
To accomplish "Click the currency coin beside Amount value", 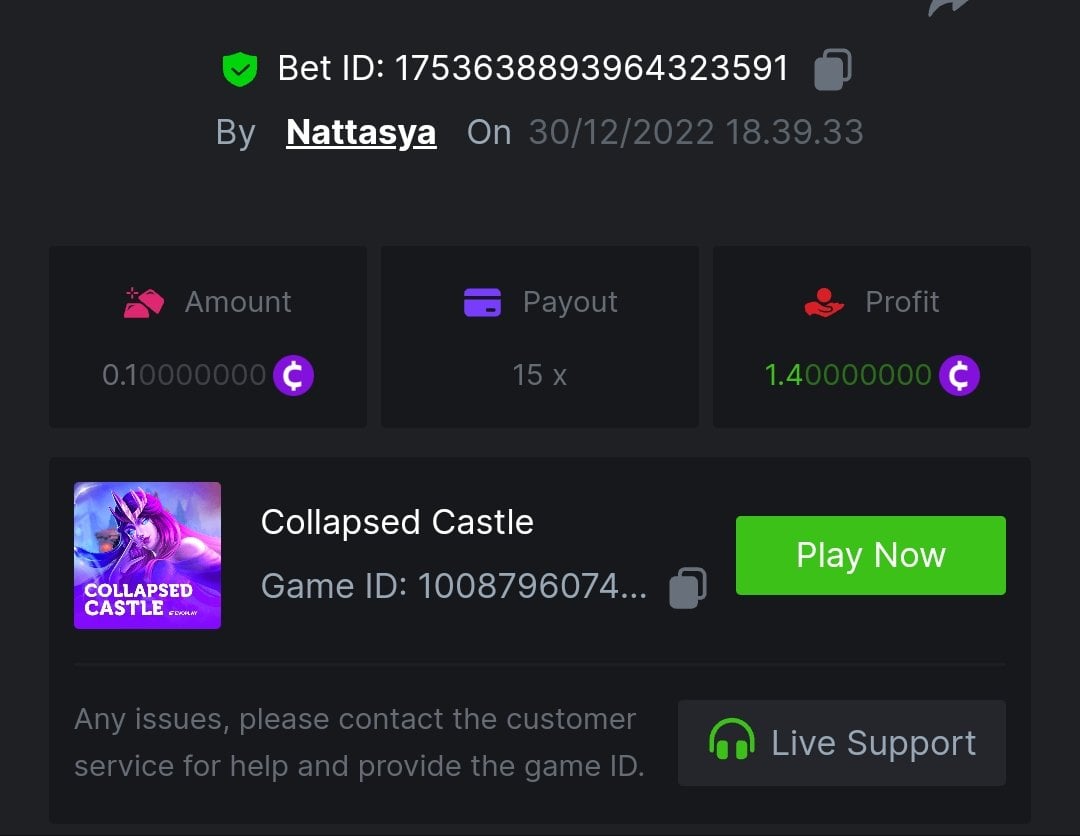I will tap(293, 375).
